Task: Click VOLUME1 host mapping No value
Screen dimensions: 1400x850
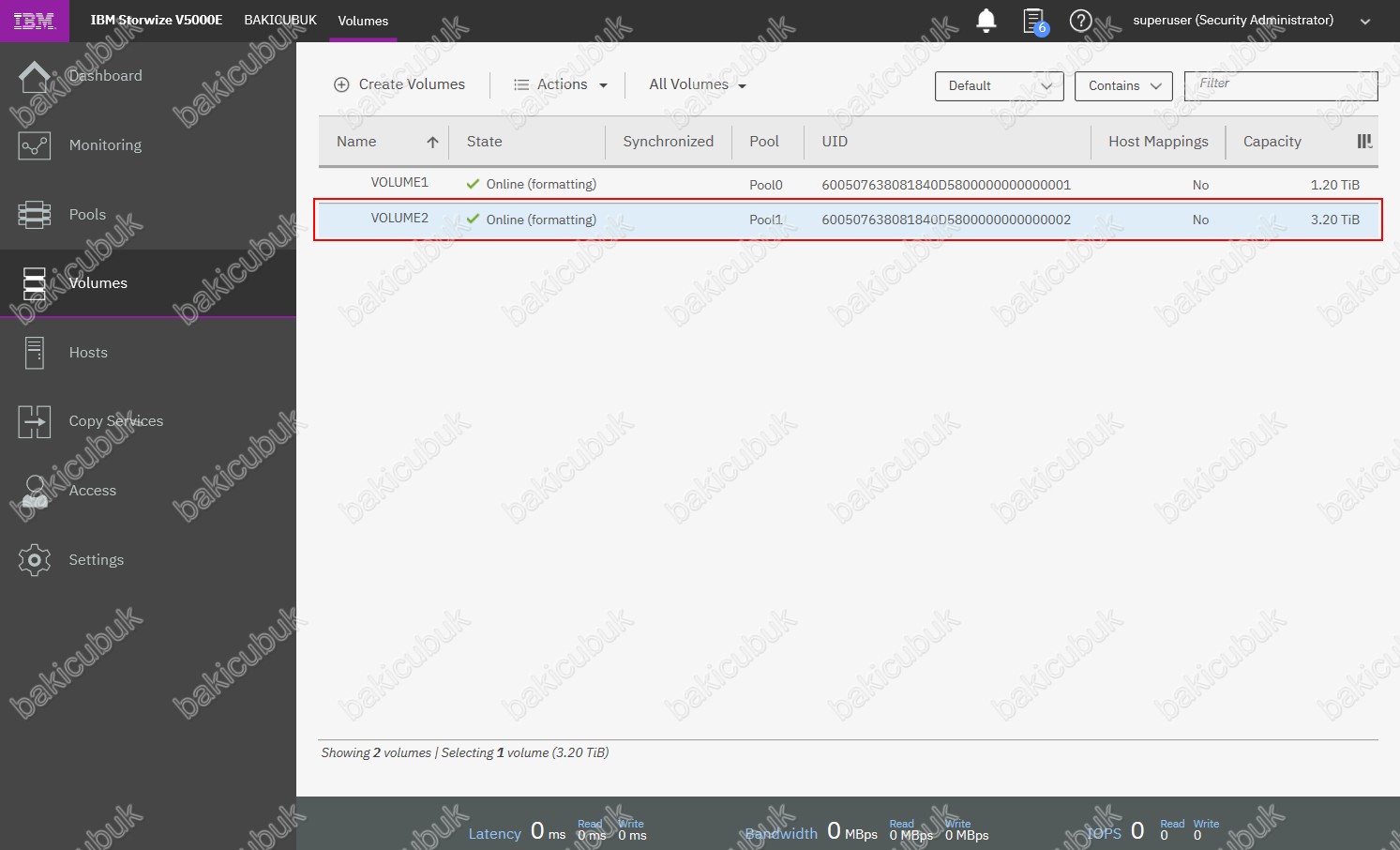Action: pos(1200,185)
